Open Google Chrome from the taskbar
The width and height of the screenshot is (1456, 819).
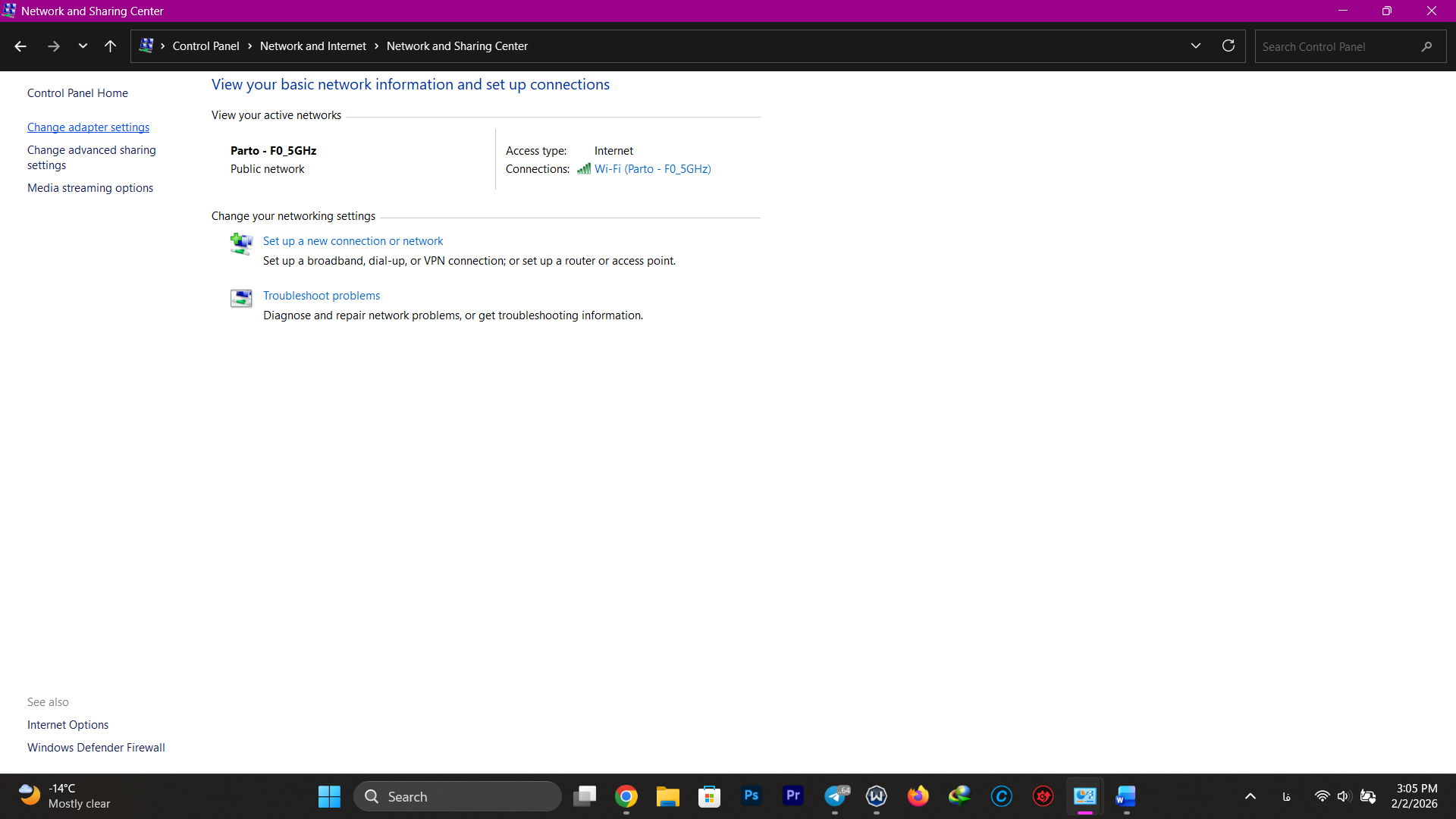tap(626, 796)
